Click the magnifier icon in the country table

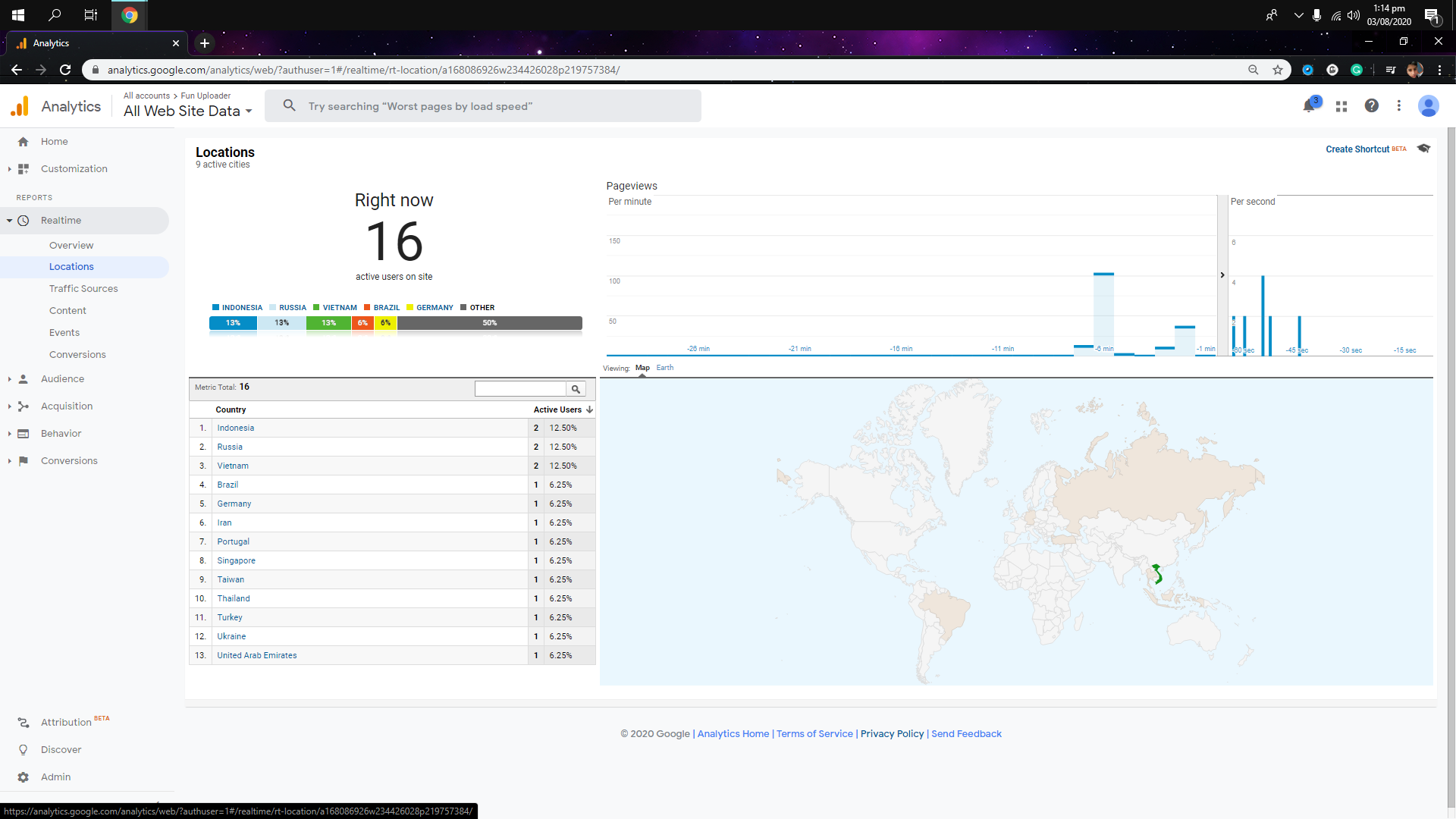pyautogui.click(x=576, y=388)
